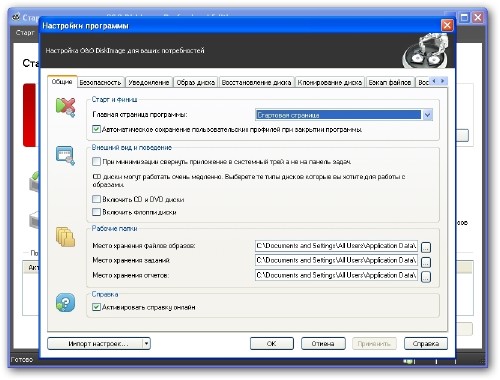
Task: Click the Help question mark icon
Action: point(65,302)
